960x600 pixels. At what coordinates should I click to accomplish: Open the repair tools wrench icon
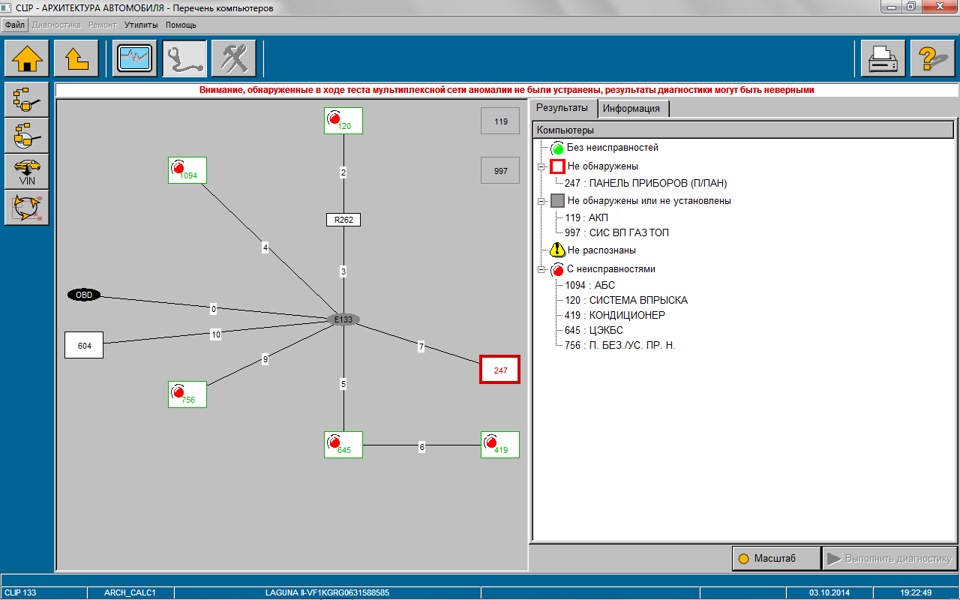(x=234, y=59)
